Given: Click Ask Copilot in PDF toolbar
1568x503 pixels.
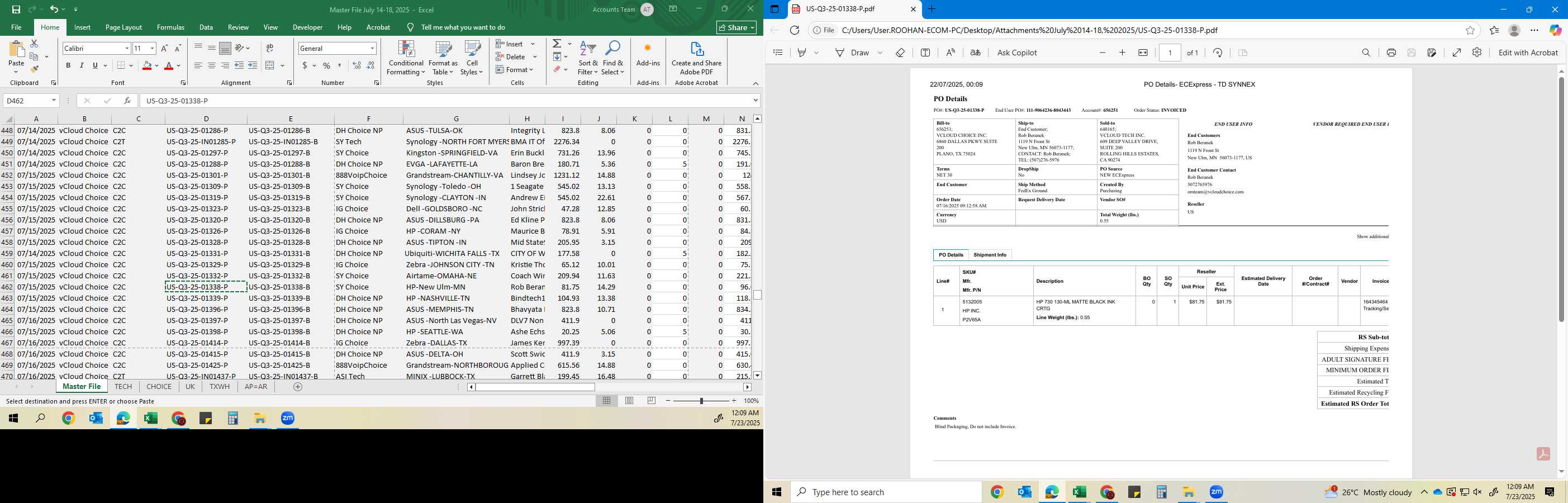Looking at the screenshot, I should (x=1016, y=53).
